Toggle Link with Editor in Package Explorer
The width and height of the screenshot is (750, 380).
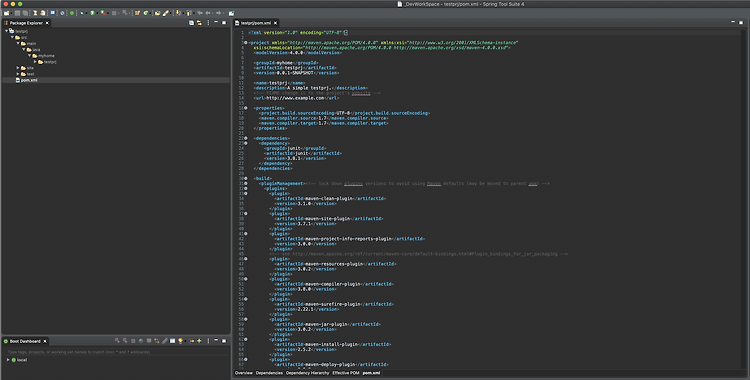[x=199, y=23]
